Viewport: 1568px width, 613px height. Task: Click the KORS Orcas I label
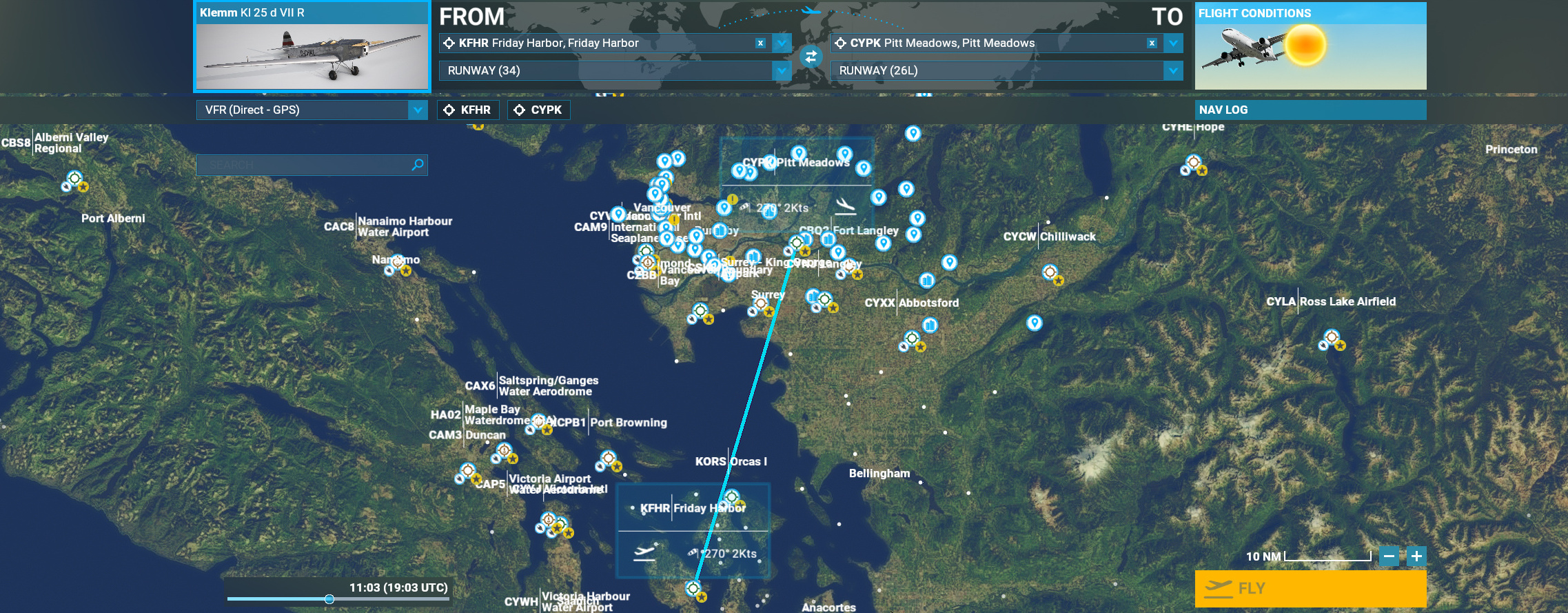(731, 461)
